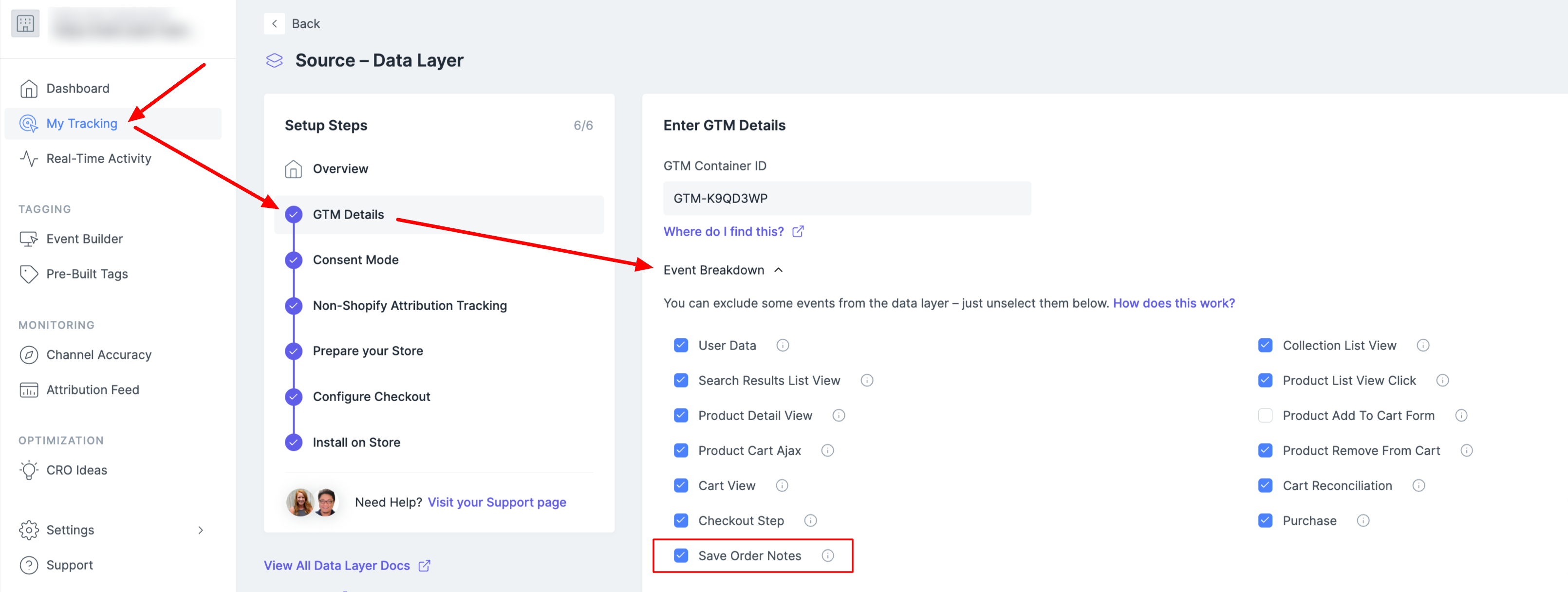
Task: Click the Back chevron button
Action: pos(274,24)
